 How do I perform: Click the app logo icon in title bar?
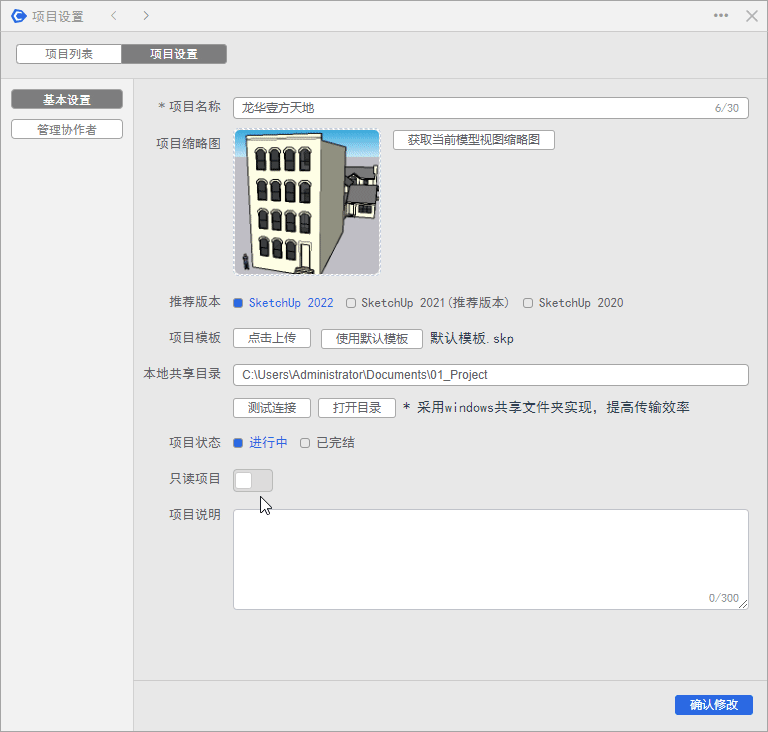pos(18,16)
